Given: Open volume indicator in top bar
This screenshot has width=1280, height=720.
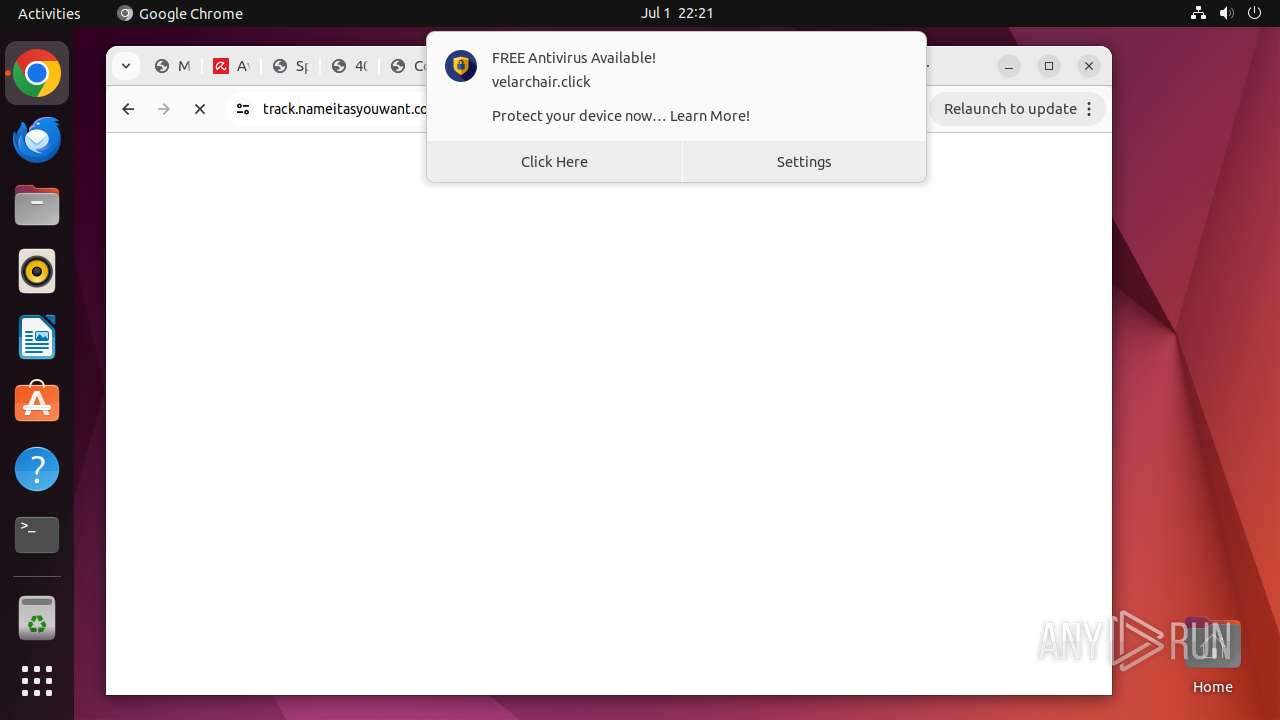Looking at the screenshot, I should pyautogui.click(x=1226, y=13).
